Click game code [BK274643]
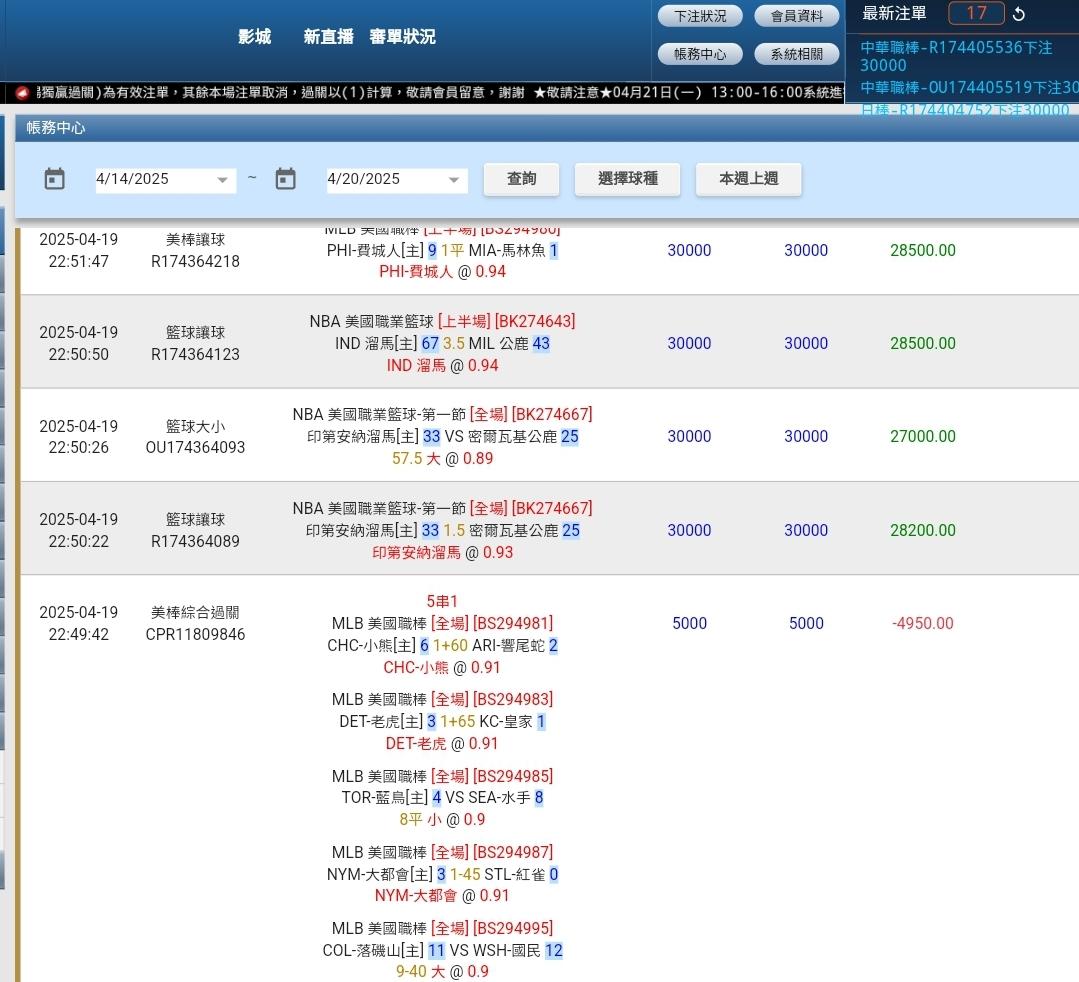 click(x=535, y=321)
